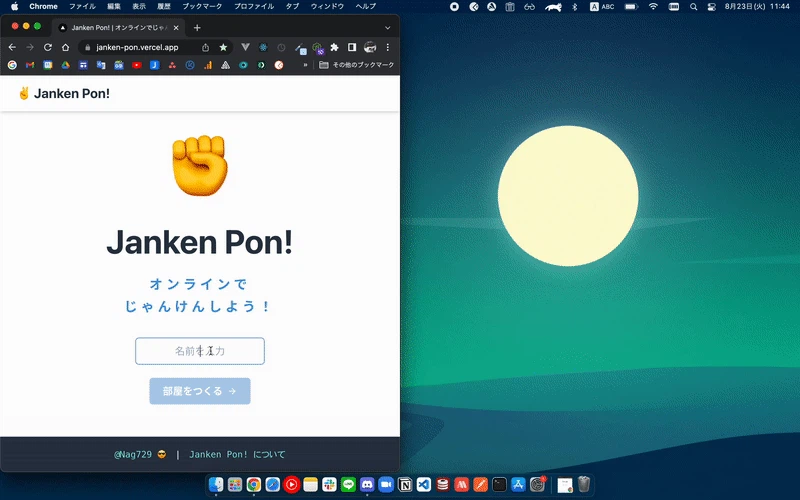
Task: Open タブ menu in menu bar
Action: click(292, 6)
